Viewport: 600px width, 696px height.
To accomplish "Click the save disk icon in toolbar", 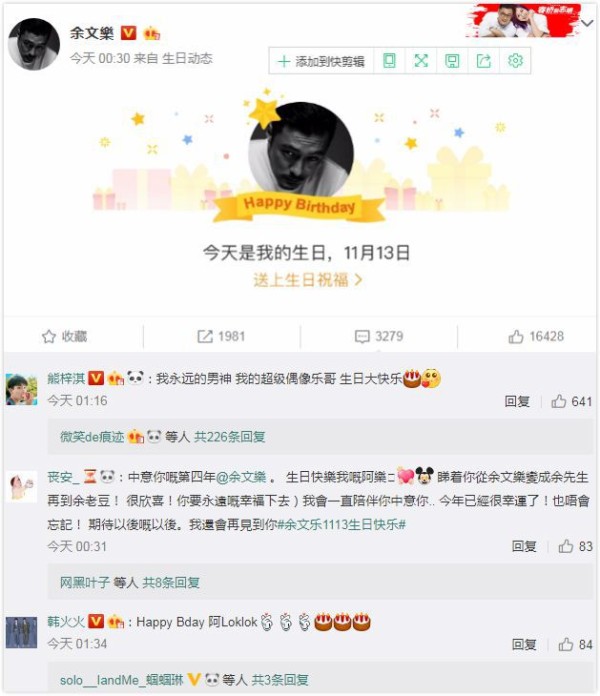I will 452,61.
